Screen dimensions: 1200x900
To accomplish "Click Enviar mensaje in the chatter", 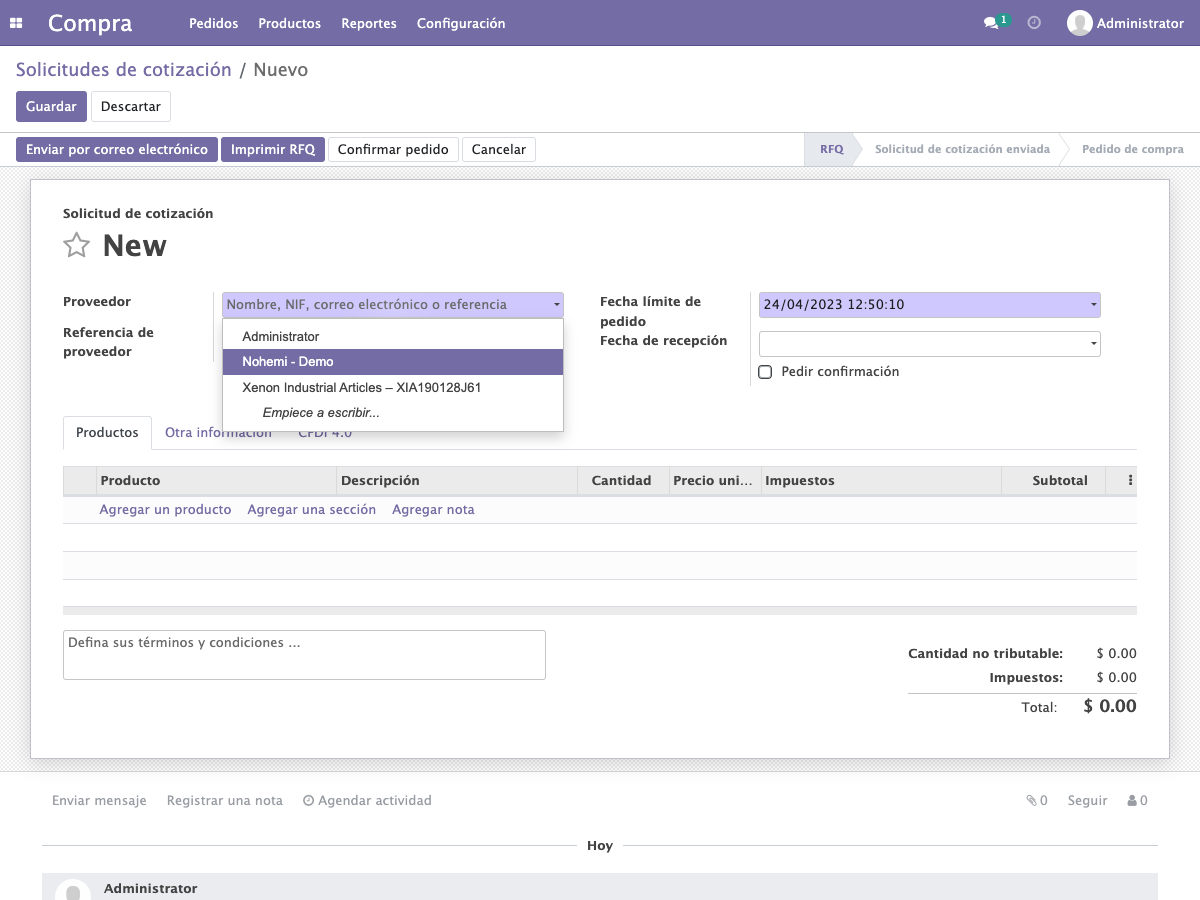I will click(x=99, y=800).
